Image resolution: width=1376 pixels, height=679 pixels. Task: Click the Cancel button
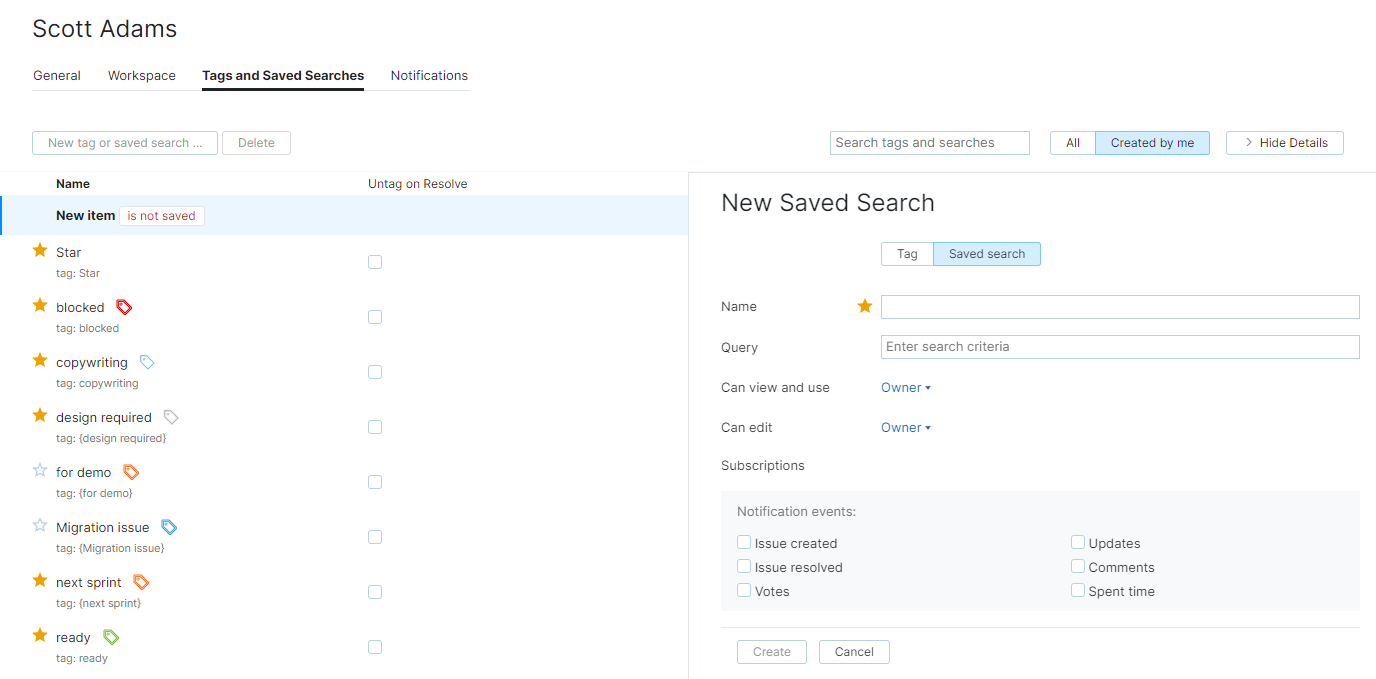[854, 652]
